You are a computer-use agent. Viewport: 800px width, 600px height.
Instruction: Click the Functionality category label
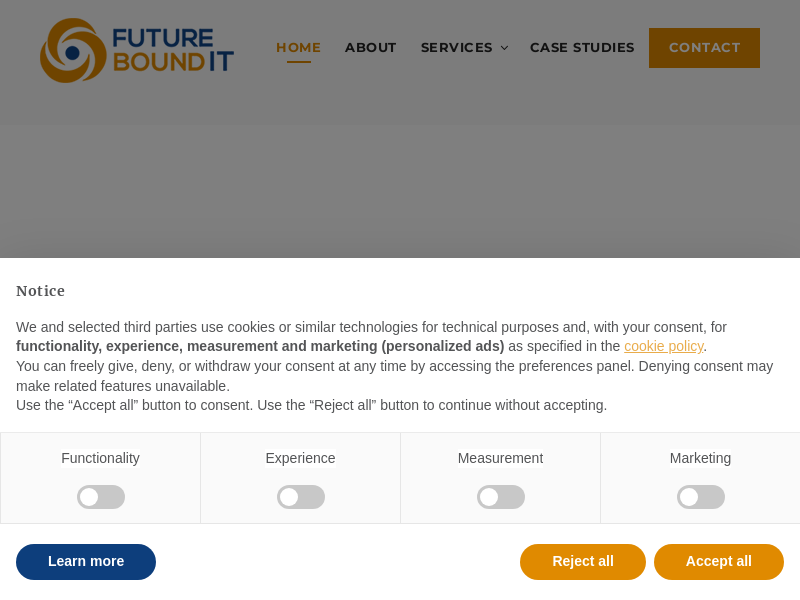coord(100,458)
